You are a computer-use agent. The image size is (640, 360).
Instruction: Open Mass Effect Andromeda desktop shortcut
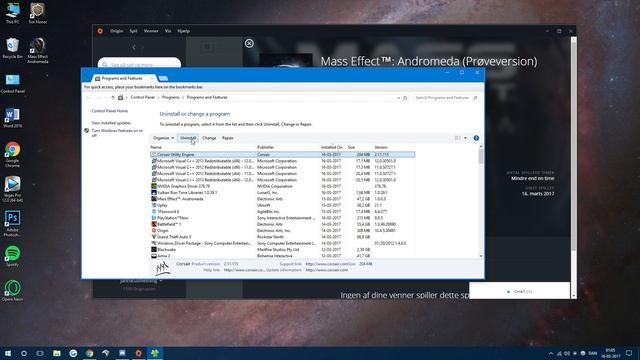(38, 50)
